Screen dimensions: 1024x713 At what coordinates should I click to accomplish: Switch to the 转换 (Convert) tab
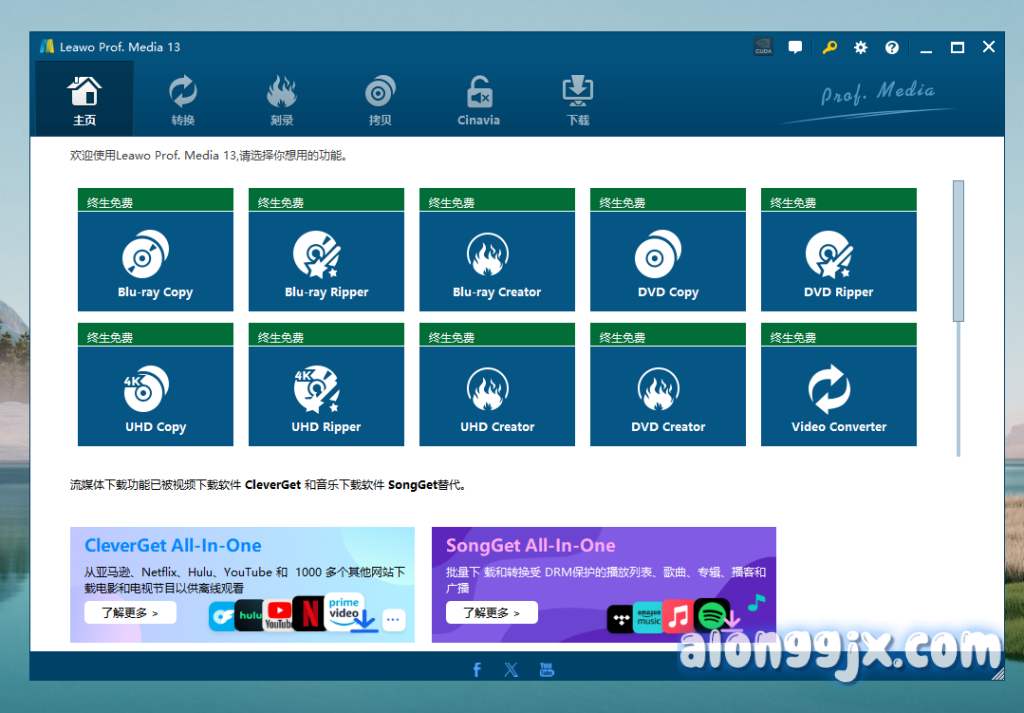[183, 100]
